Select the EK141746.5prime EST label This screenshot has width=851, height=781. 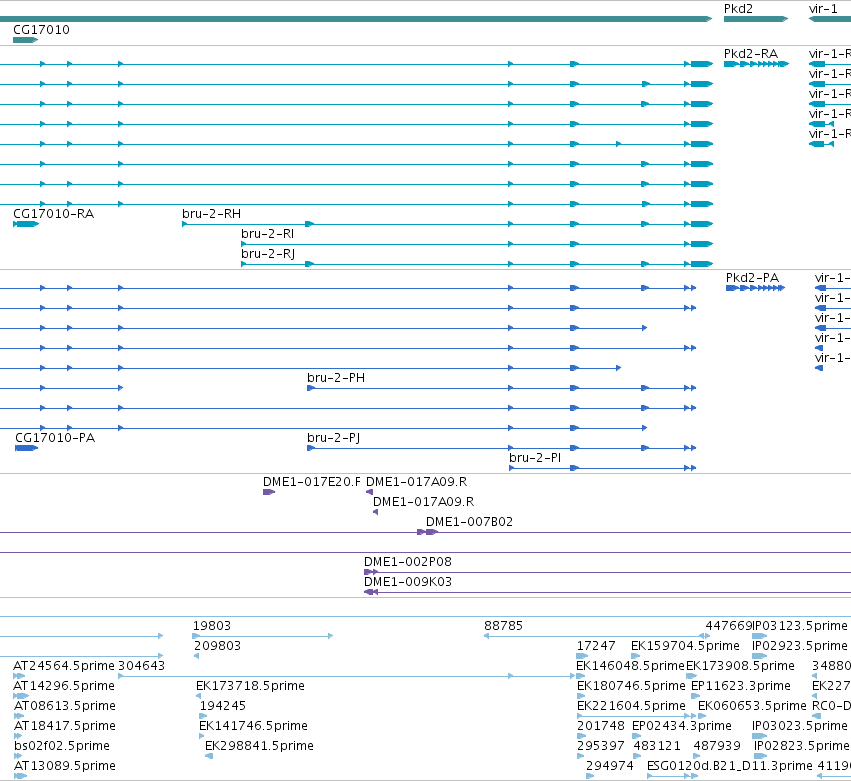click(253, 726)
